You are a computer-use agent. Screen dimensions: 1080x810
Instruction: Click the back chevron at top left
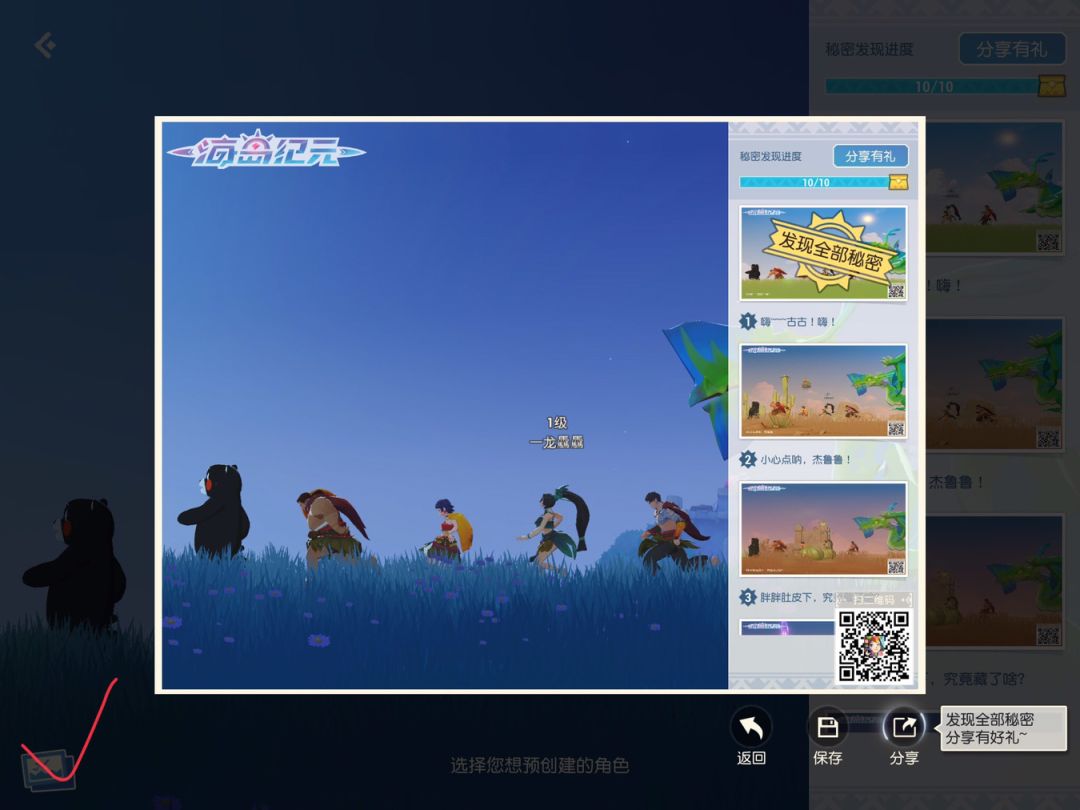(x=45, y=45)
